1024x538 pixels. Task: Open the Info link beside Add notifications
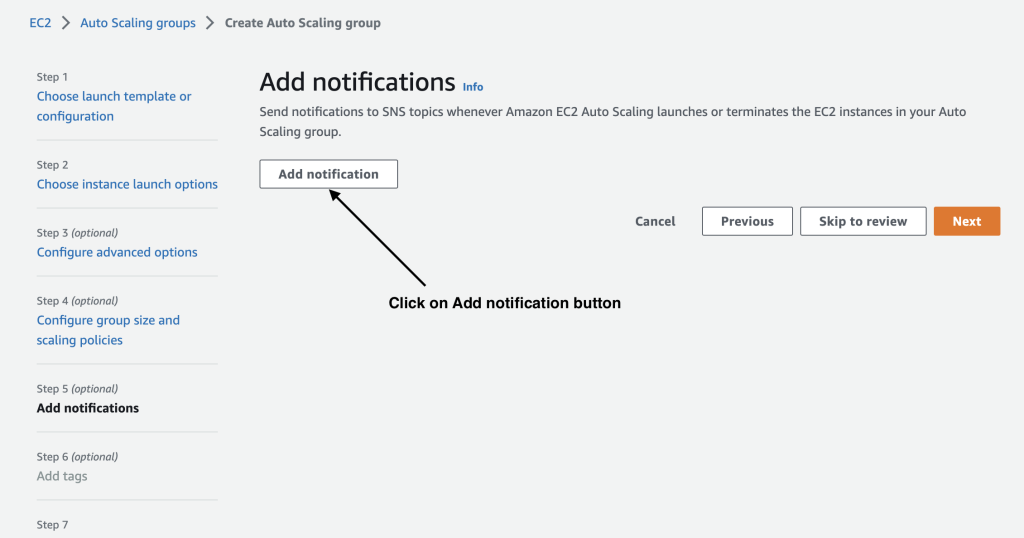pos(473,87)
